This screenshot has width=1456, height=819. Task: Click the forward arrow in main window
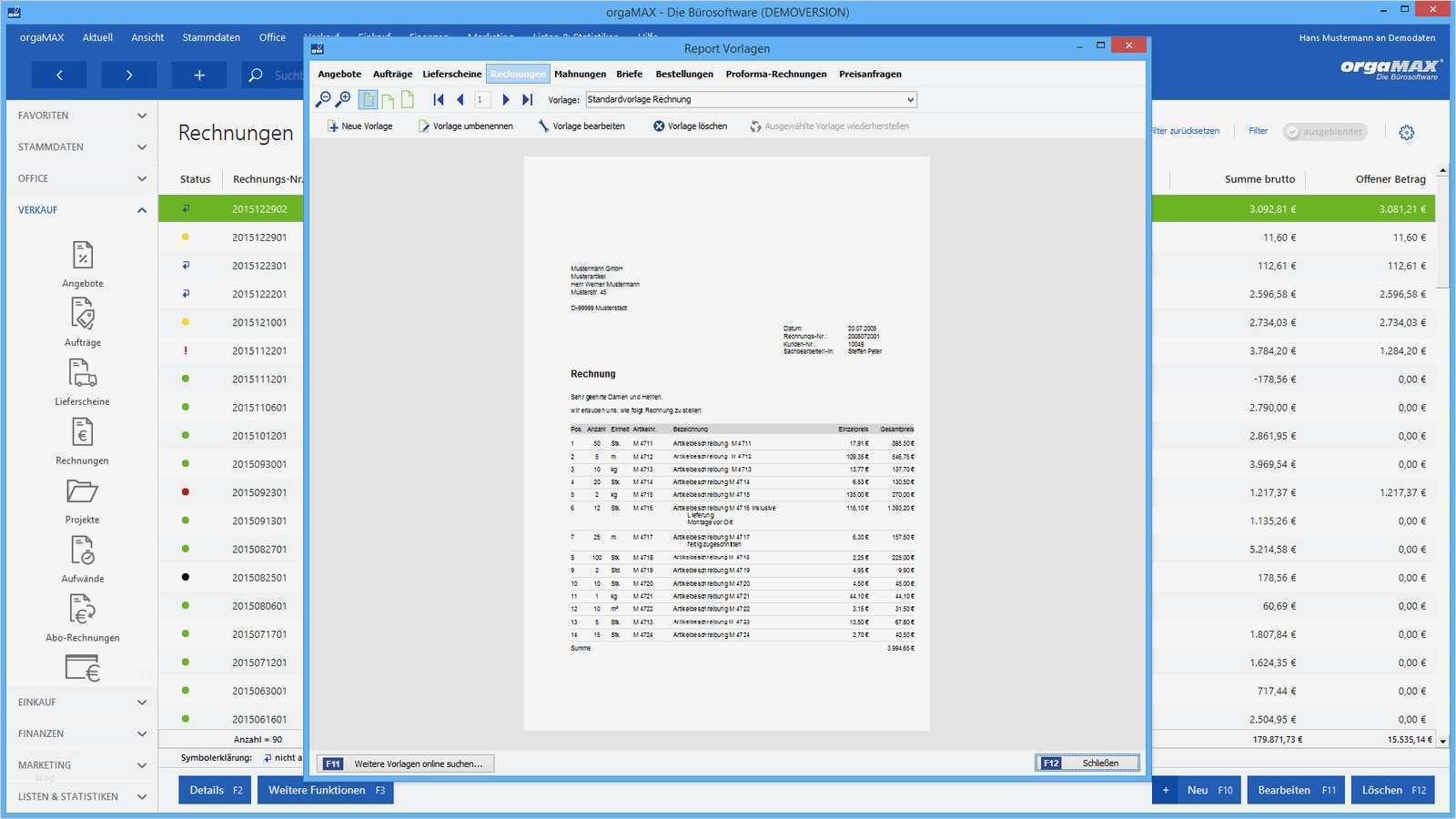point(129,75)
